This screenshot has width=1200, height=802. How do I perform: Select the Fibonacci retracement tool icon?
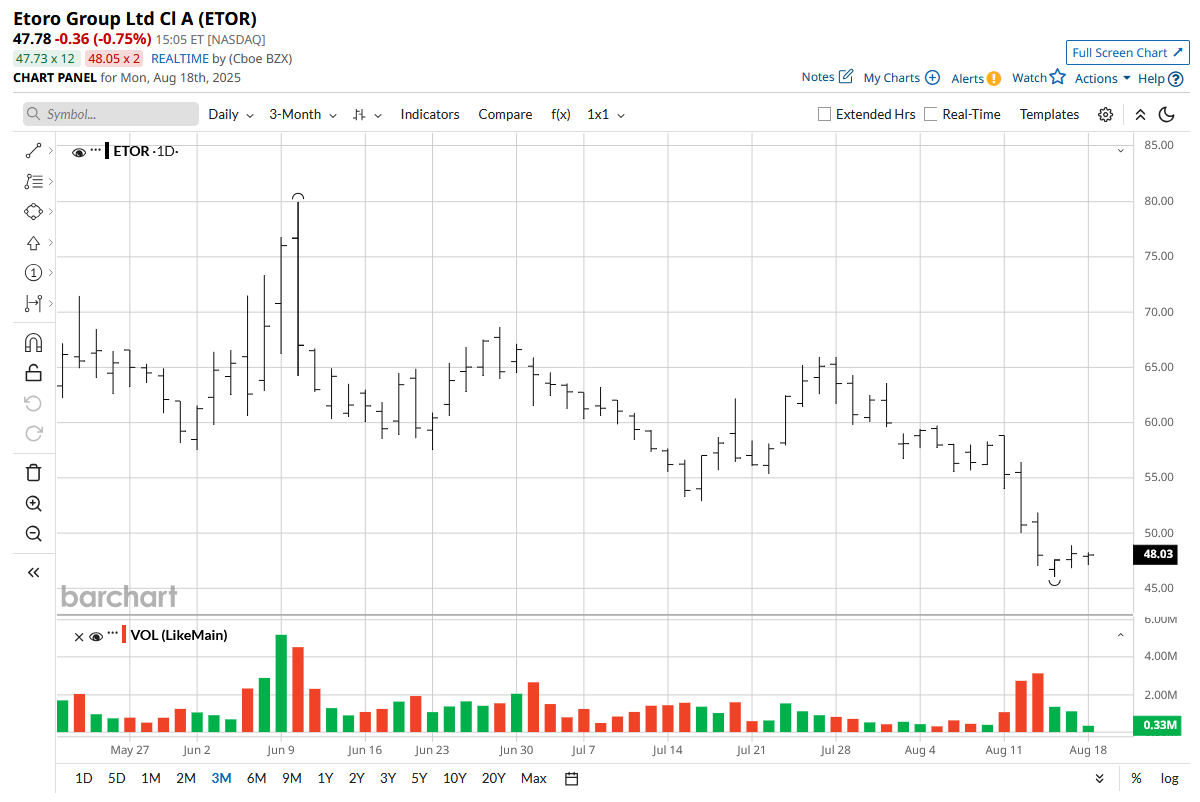pos(33,181)
